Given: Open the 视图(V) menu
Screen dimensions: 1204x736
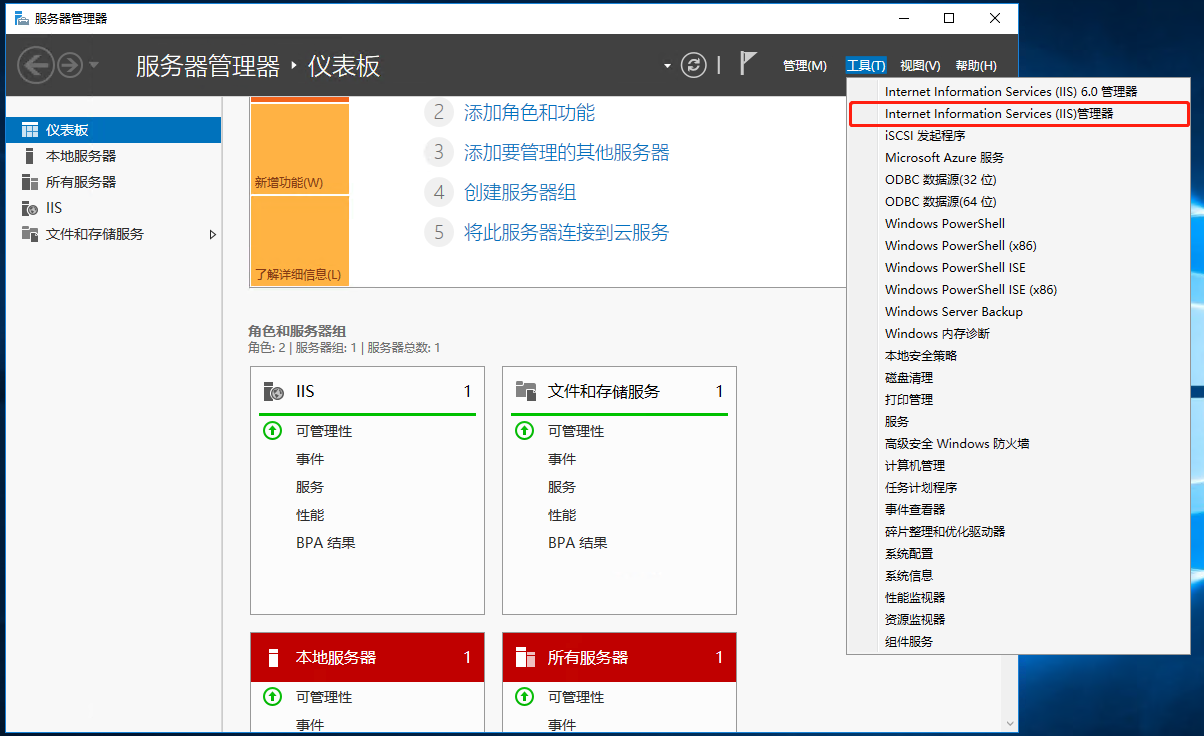Looking at the screenshot, I should point(920,66).
